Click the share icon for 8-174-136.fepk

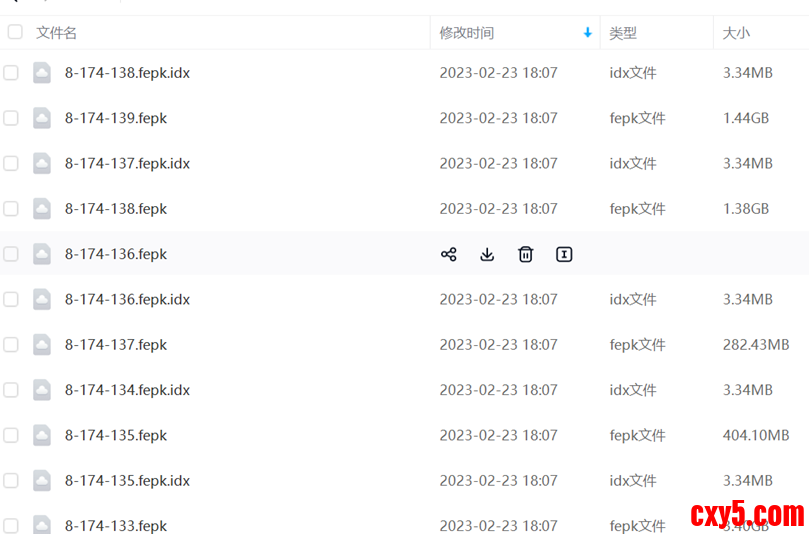click(x=449, y=254)
